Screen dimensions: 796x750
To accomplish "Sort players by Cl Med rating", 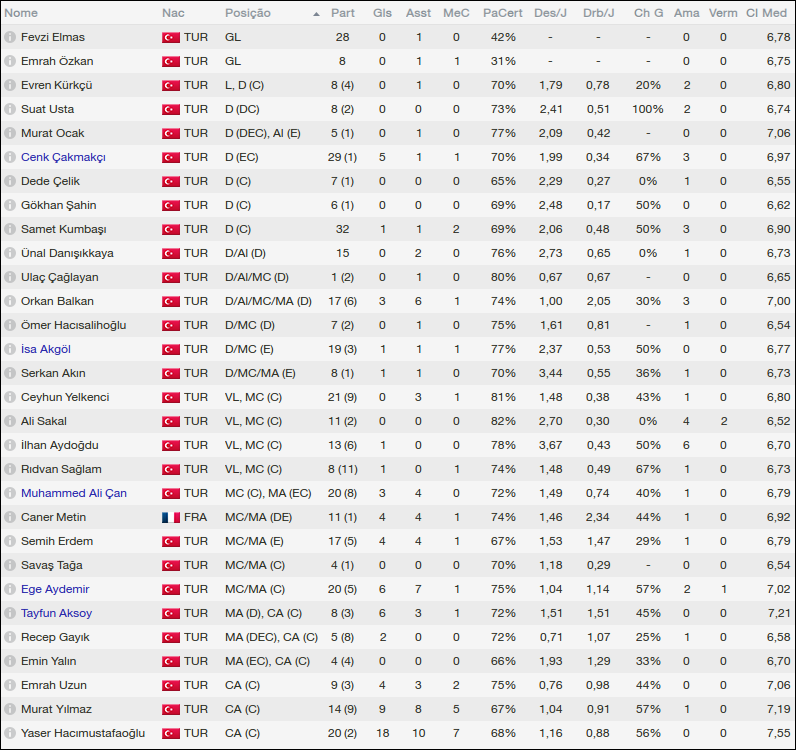I will [767, 13].
